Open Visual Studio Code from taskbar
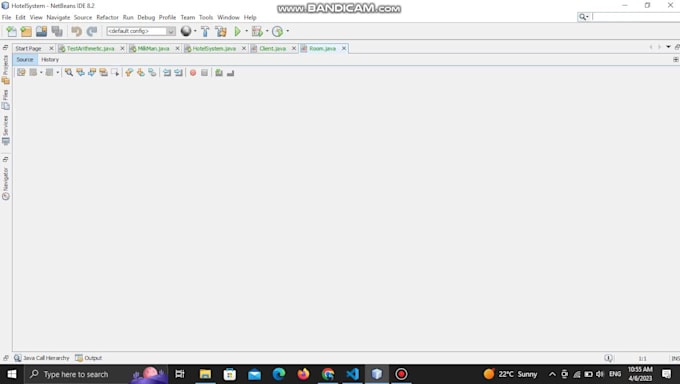The width and height of the screenshot is (680, 384). click(x=352, y=374)
